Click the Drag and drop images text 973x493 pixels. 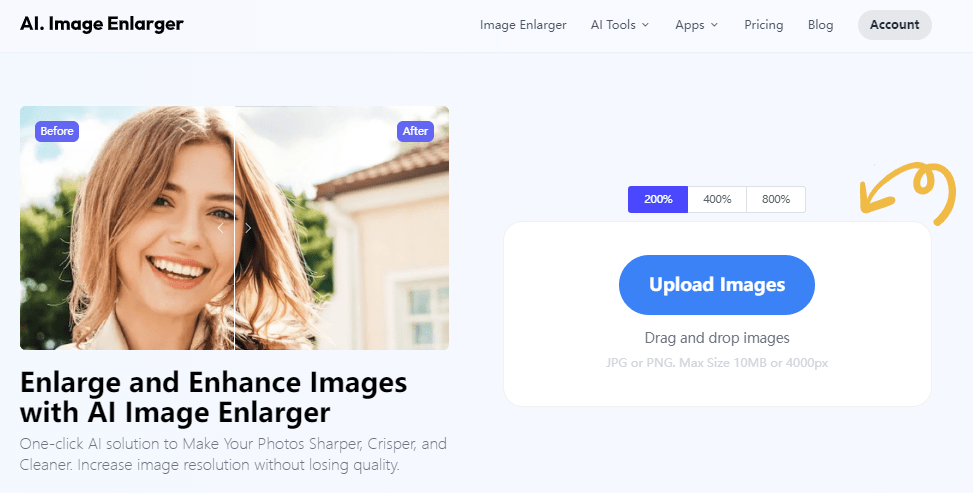(717, 338)
